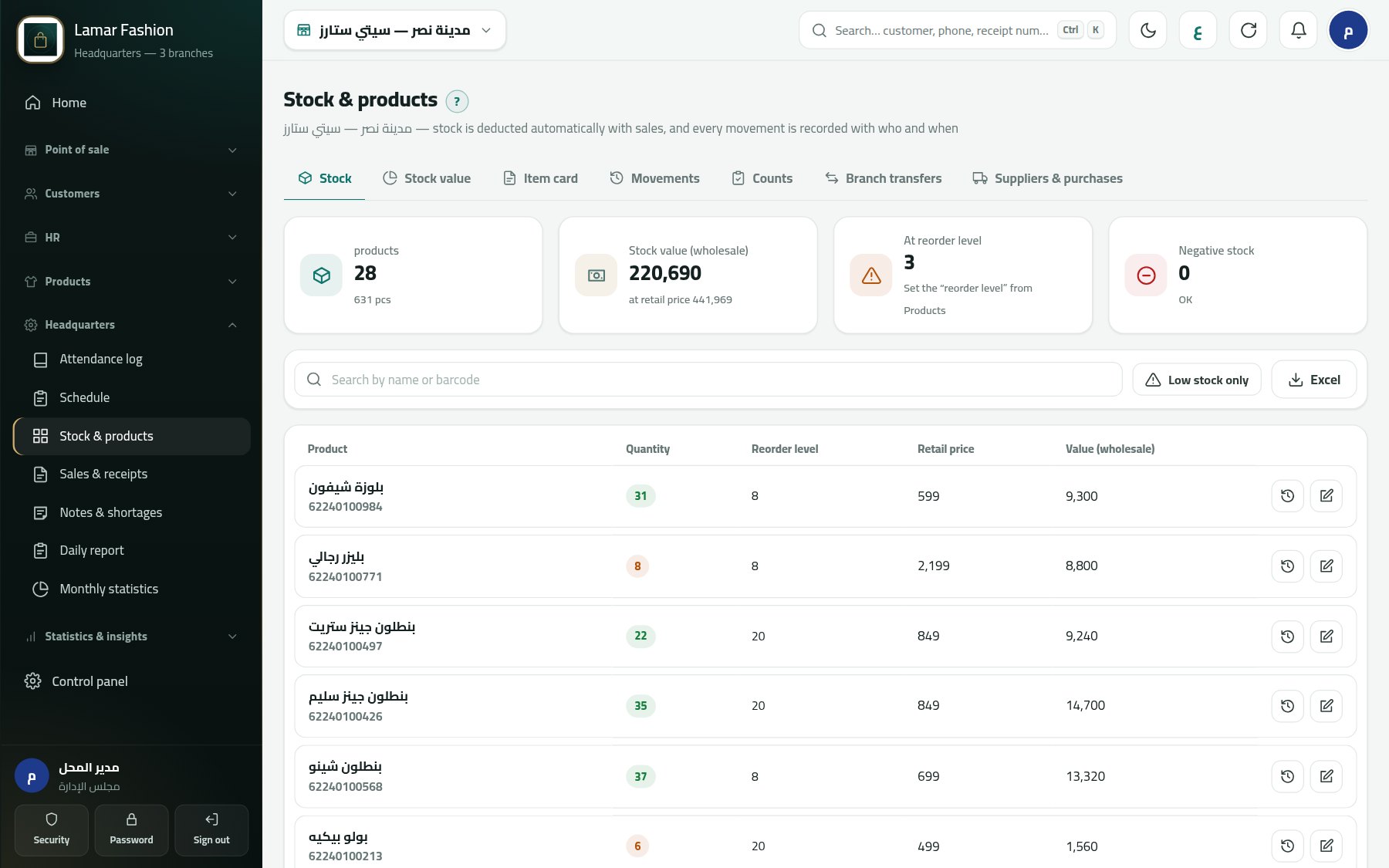Focus the global customer search box
The height and width of the screenshot is (868, 1389).
pyautogui.click(x=958, y=30)
